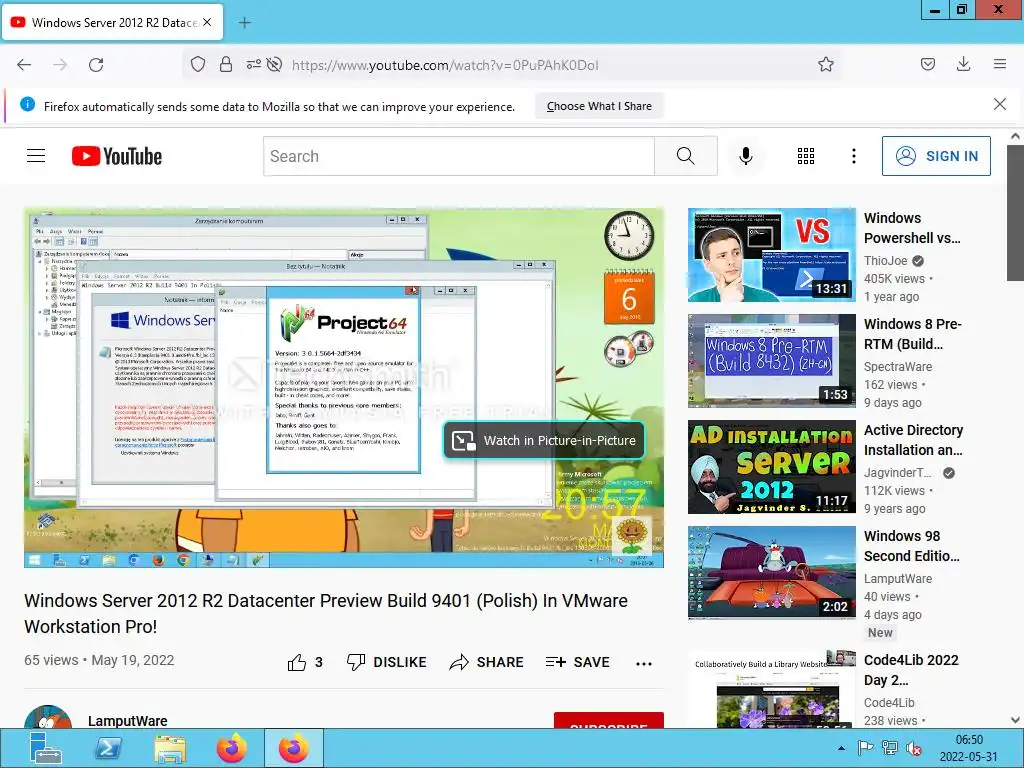This screenshot has height=768, width=1024.
Task: Bookmark this page with the star
Action: pos(825,64)
